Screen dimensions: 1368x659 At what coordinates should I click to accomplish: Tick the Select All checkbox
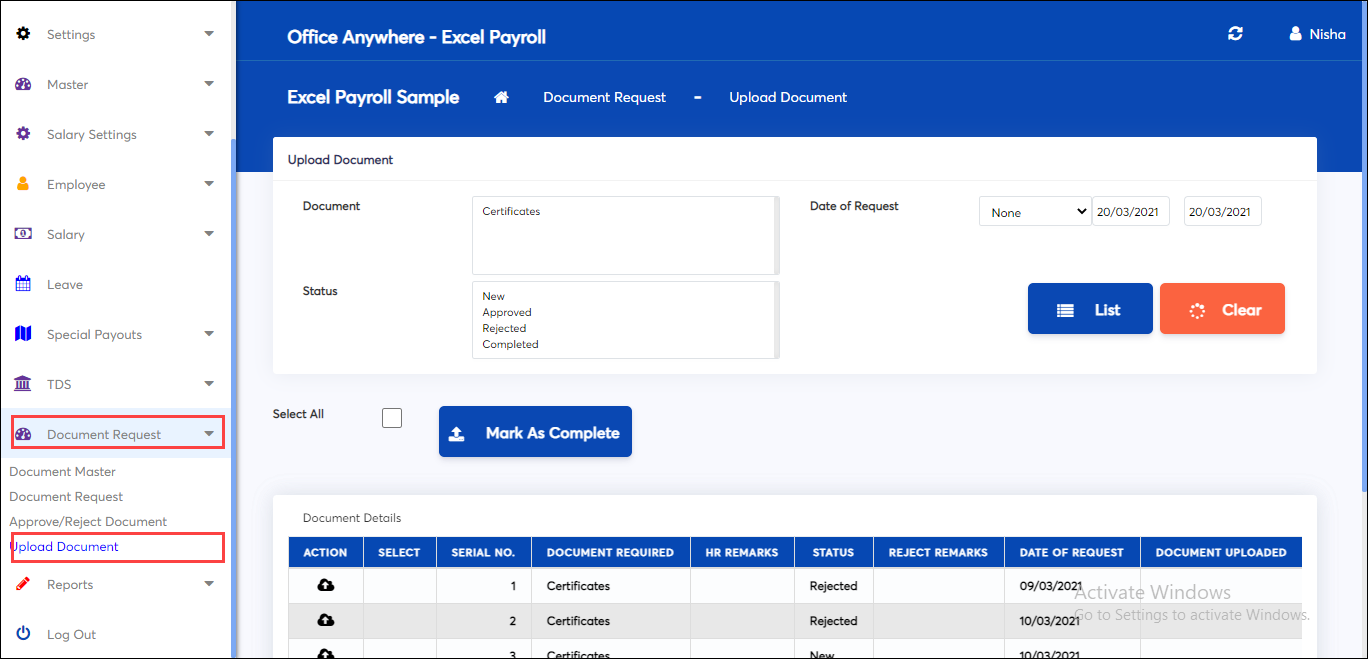[x=392, y=418]
